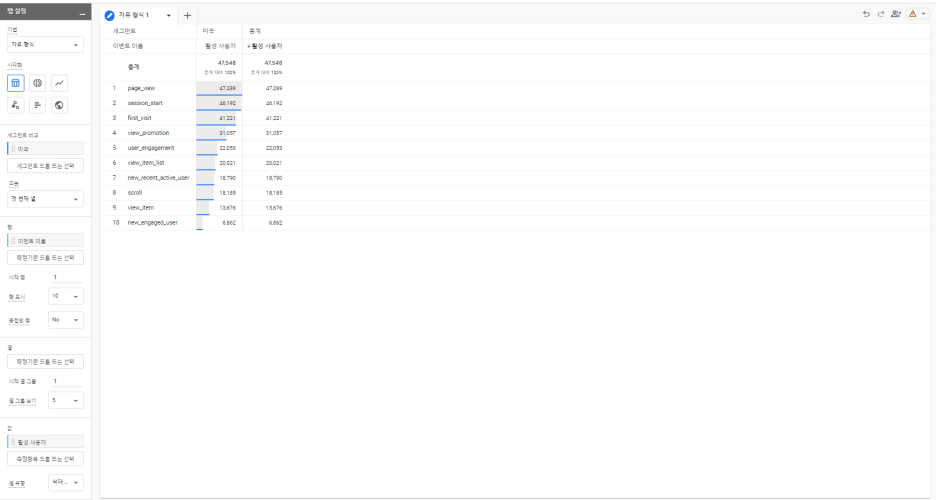Click the 이벤트 이름 row dimension chip
The image size is (936, 500).
click(45, 241)
